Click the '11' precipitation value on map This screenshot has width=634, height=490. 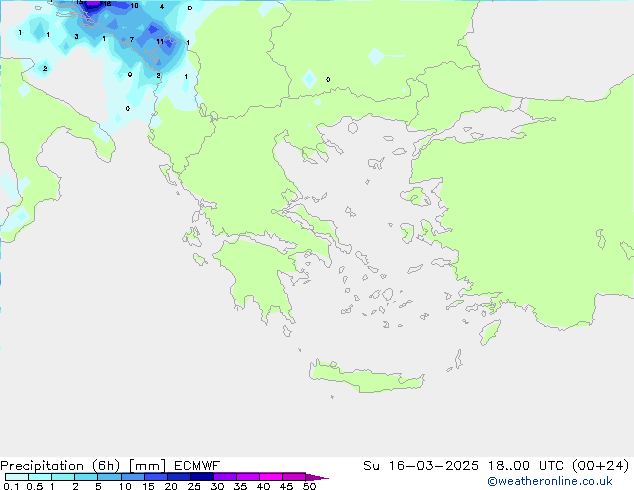[x=160, y=41]
